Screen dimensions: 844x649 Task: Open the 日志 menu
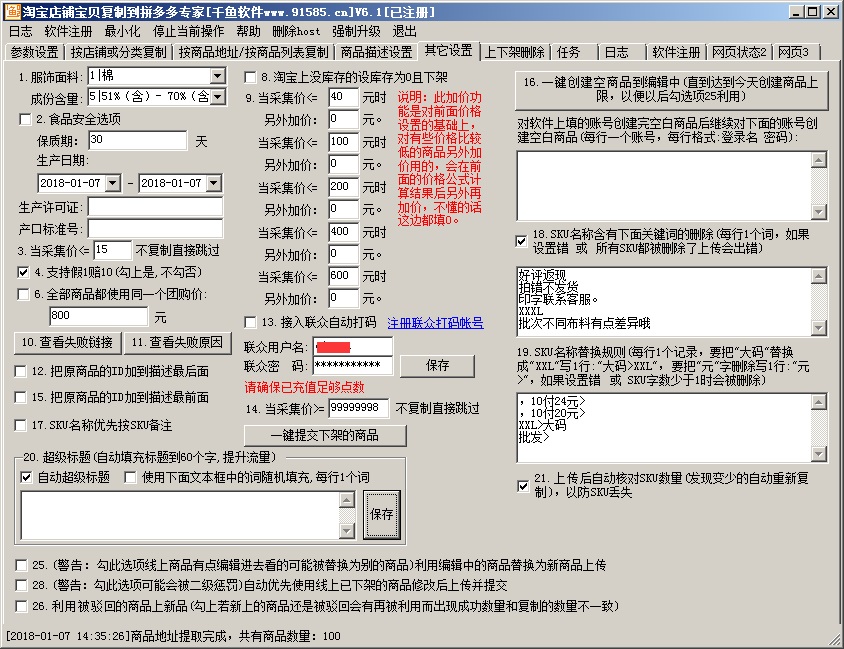20,32
